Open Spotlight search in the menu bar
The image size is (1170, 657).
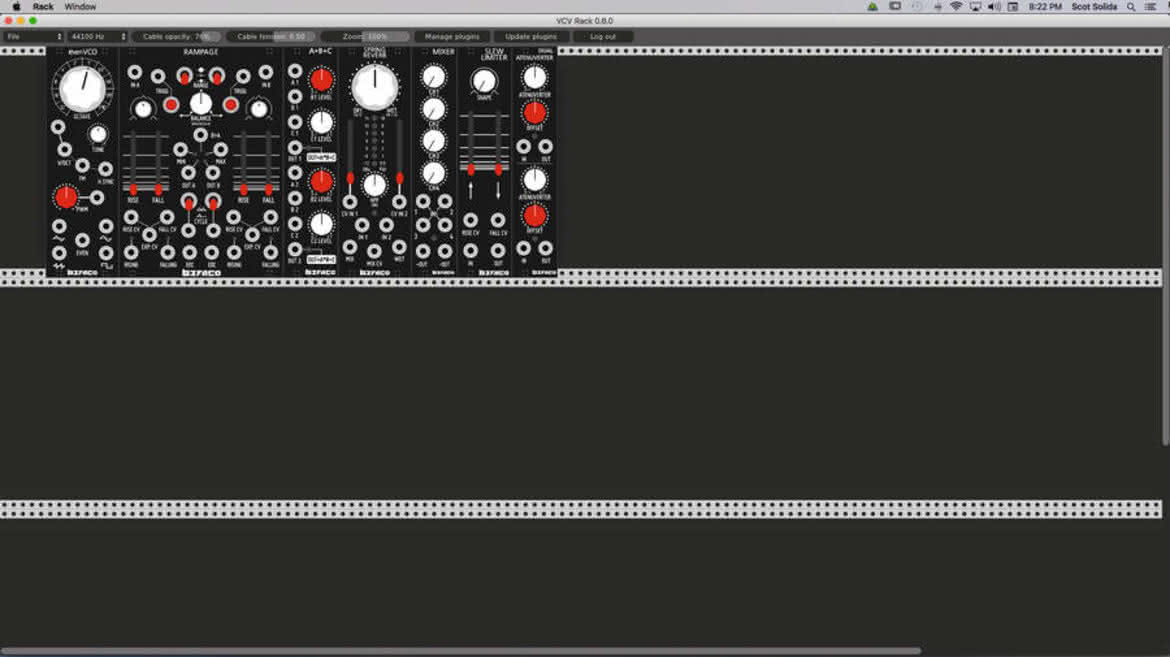click(x=1131, y=7)
